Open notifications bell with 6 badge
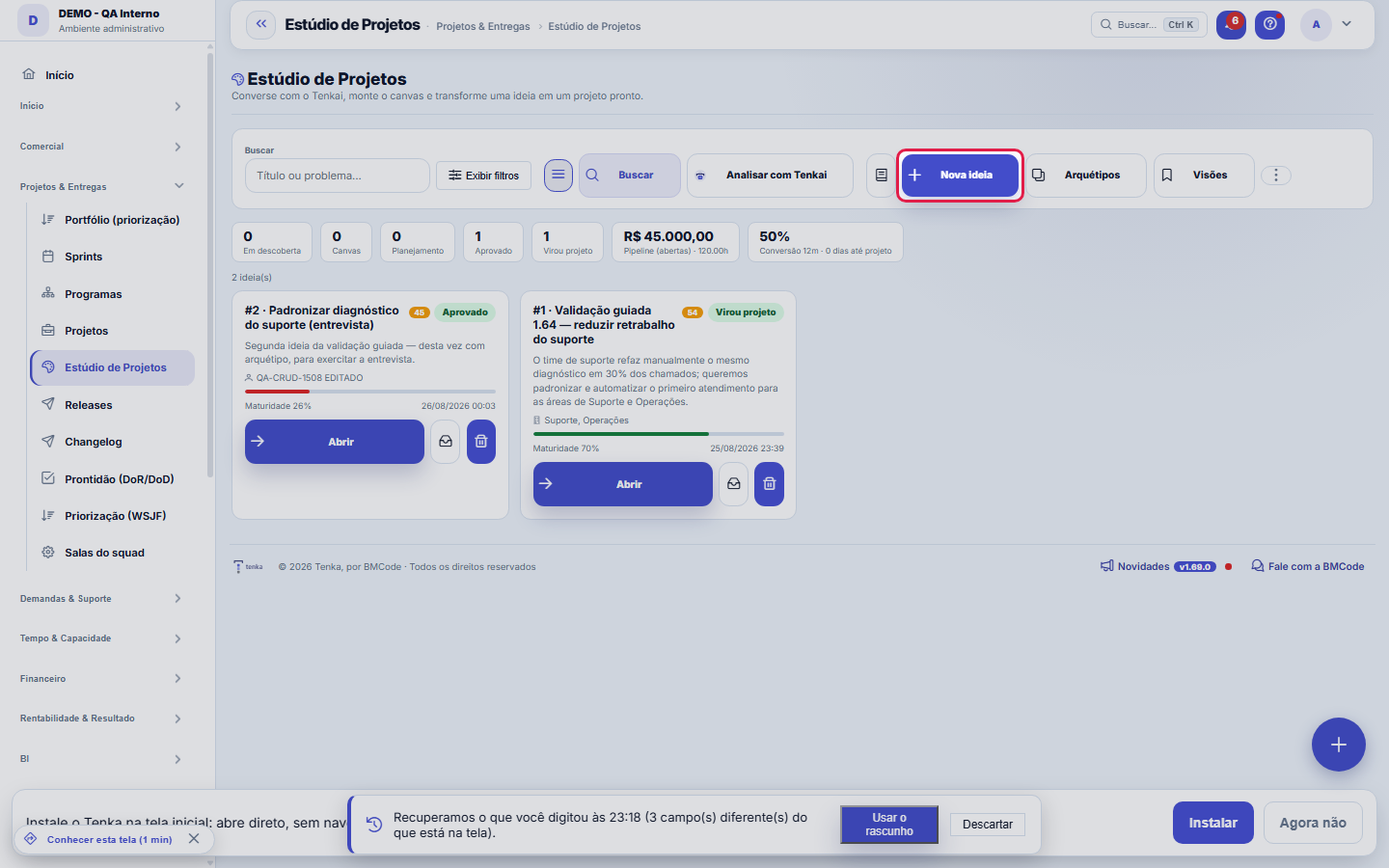The image size is (1389, 868). (x=1231, y=24)
